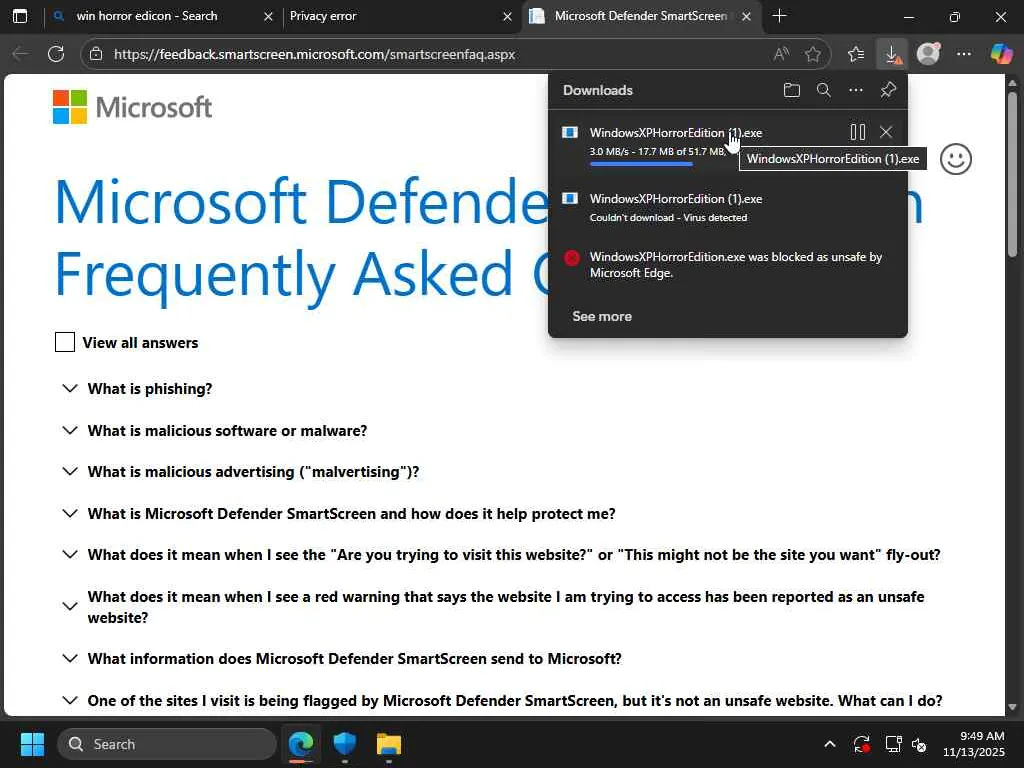
Task: Open Edge Settings and more menu
Action: pos(964,54)
